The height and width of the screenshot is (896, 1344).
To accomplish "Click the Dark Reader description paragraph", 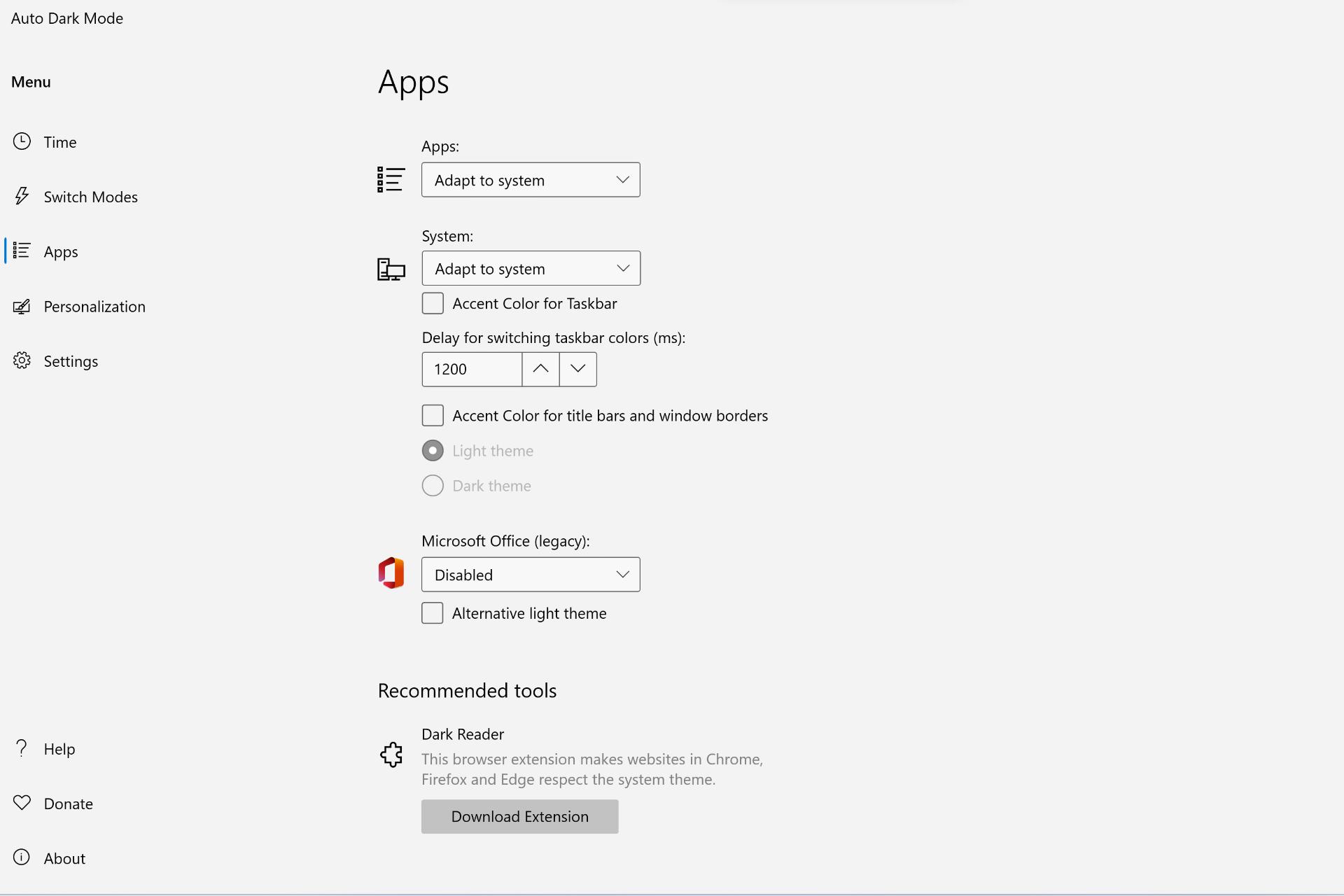I will 592,769.
